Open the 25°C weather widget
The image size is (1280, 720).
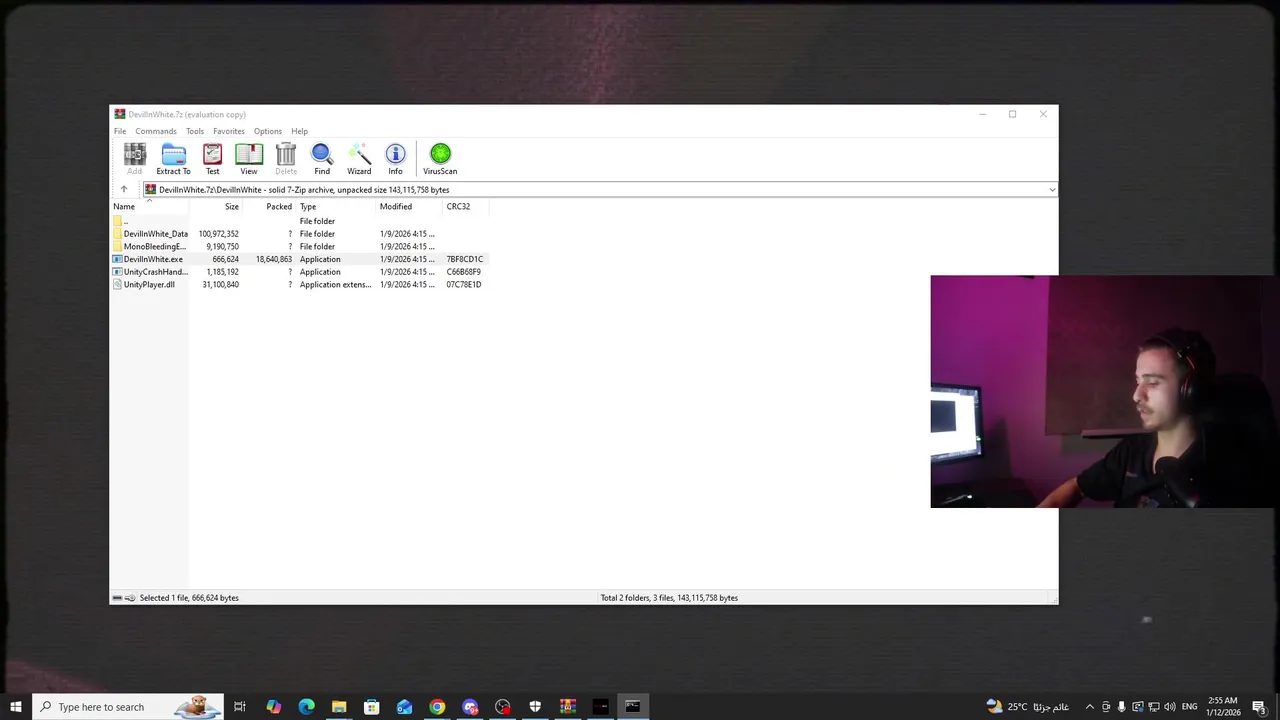[x=1027, y=707]
